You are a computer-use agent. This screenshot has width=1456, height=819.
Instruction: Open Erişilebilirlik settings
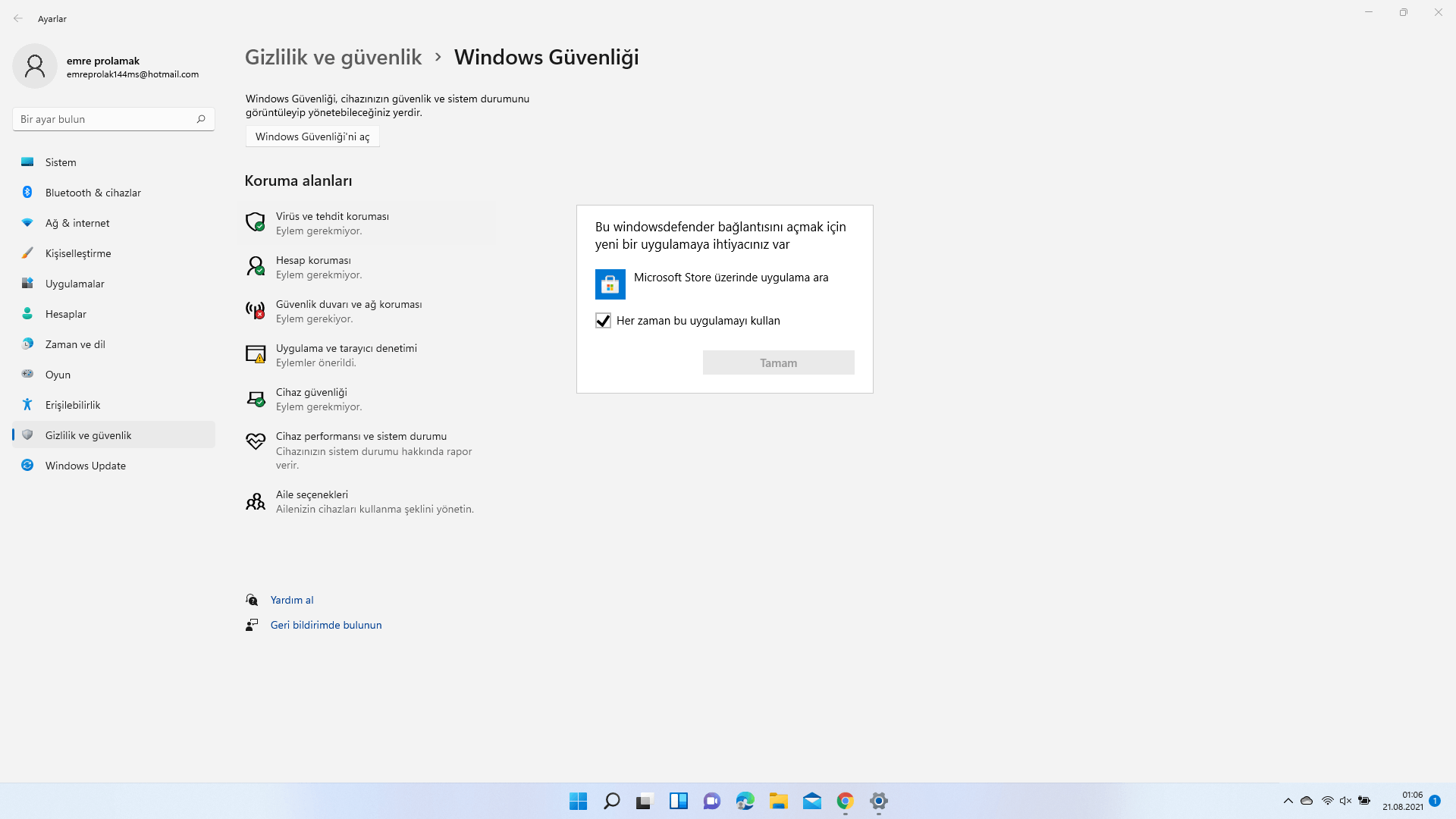point(114,405)
